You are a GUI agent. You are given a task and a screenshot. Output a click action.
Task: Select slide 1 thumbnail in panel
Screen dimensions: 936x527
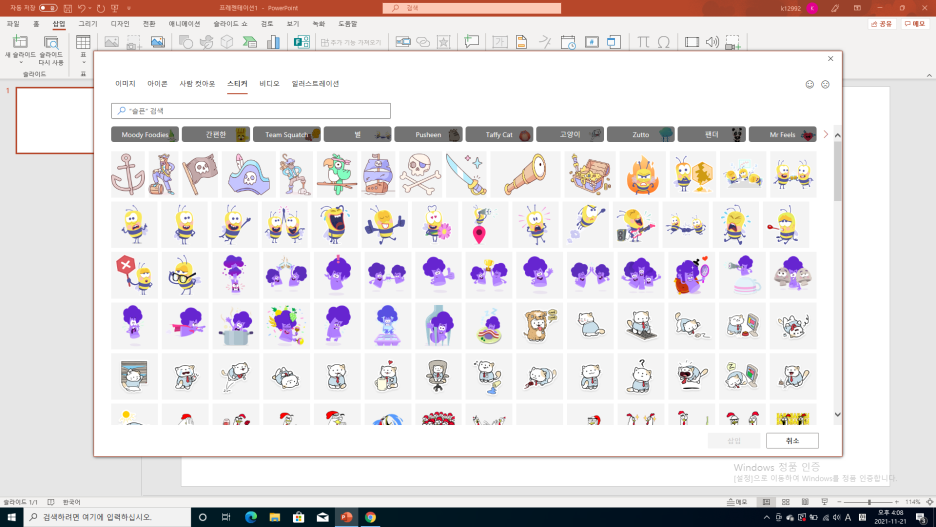55,120
